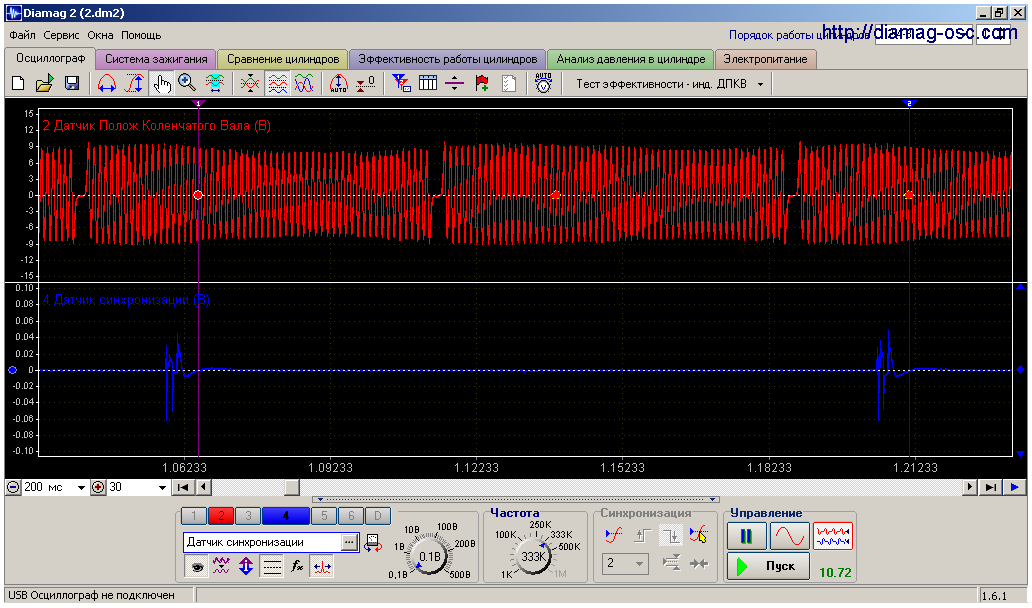Screen dimensions: 1032x608
Task: Jump to the end of the recording
Action: pos(990,488)
